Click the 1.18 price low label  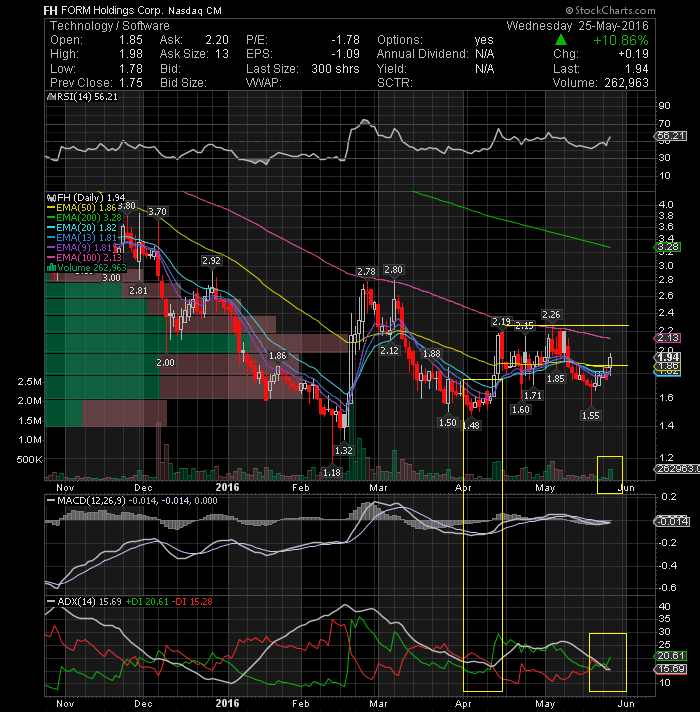pyautogui.click(x=332, y=473)
